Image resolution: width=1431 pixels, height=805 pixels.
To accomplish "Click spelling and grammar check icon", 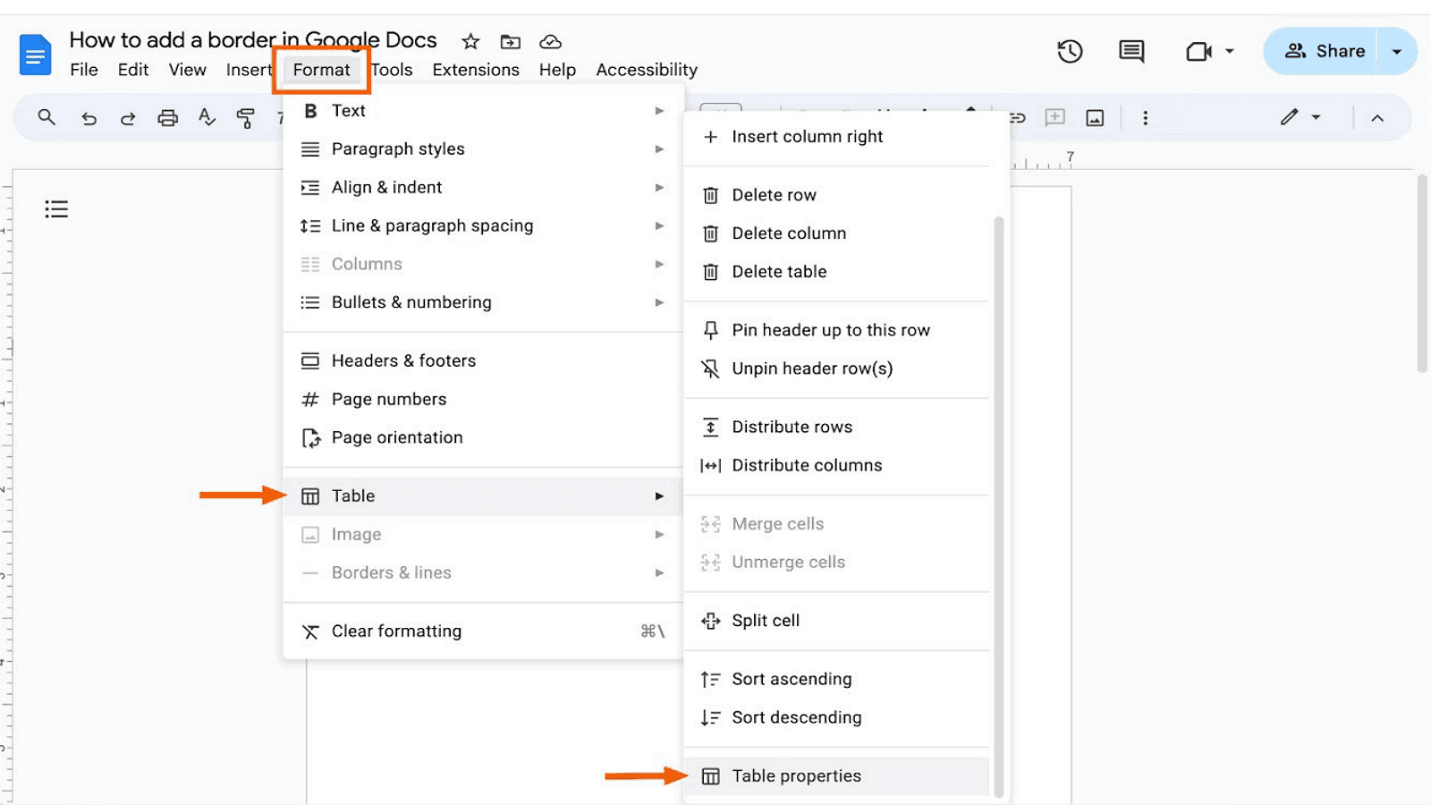I will [207, 118].
